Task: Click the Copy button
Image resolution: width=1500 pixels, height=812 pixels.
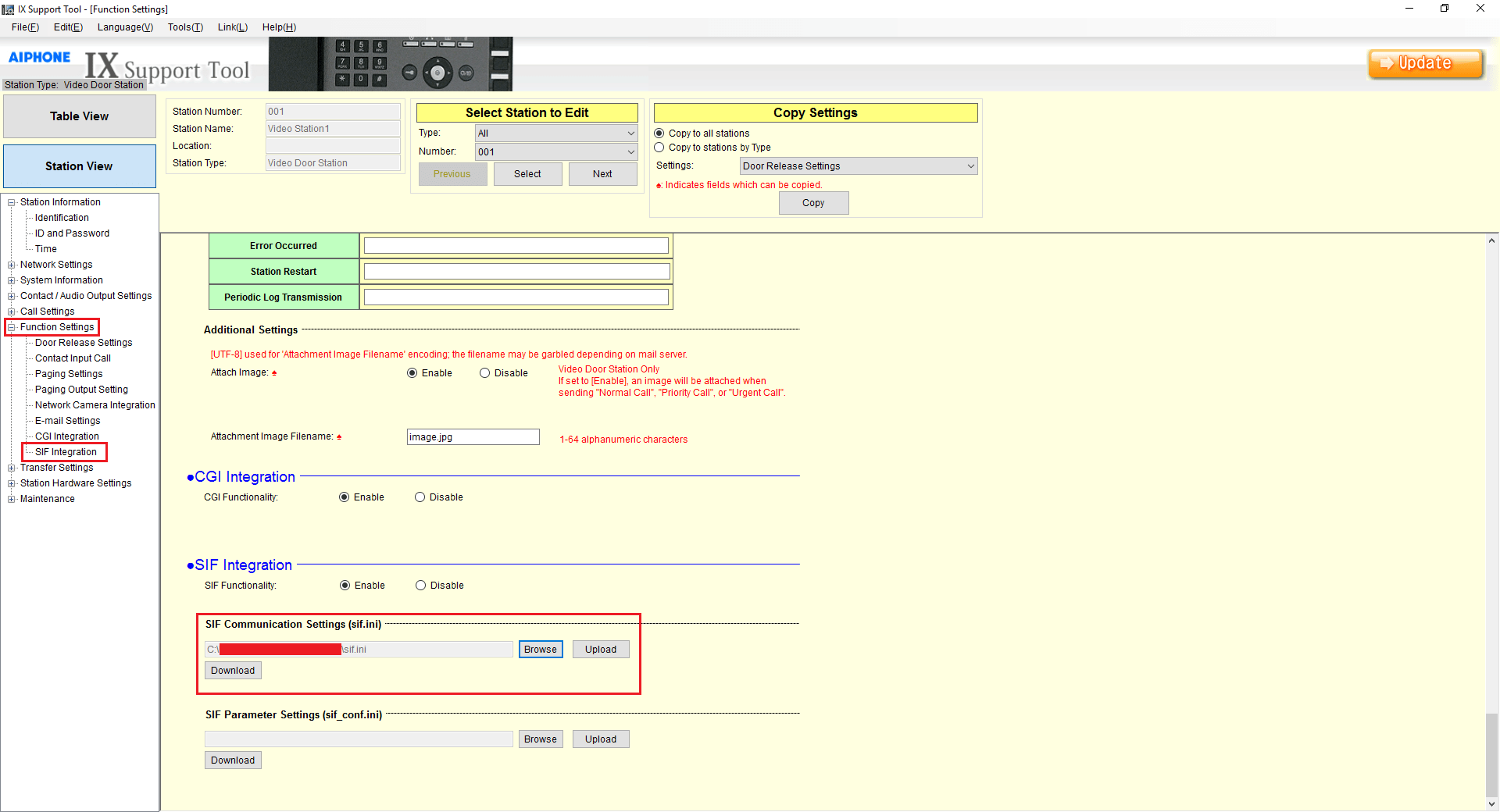Action: pyautogui.click(x=813, y=203)
